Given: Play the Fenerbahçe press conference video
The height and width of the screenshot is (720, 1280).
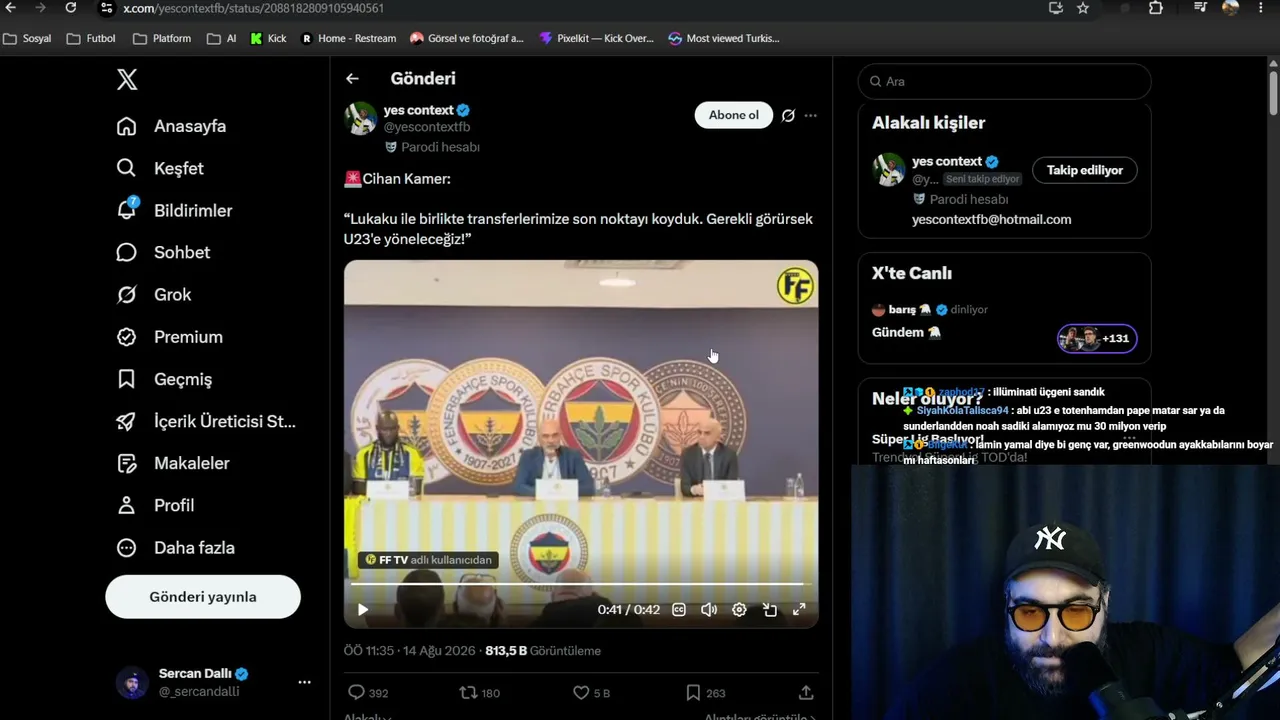Looking at the screenshot, I should click(363, 609).
